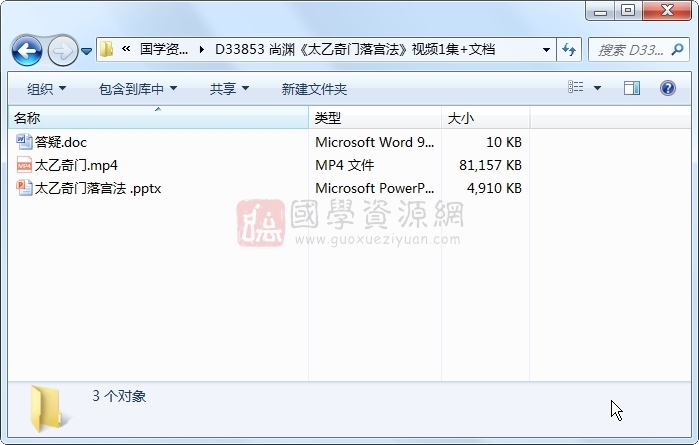The width and height of the screenshot is (699, 445).
Task: Select the file name 太乙奇门落宫法 .pptx
Action: coord(98,188)
